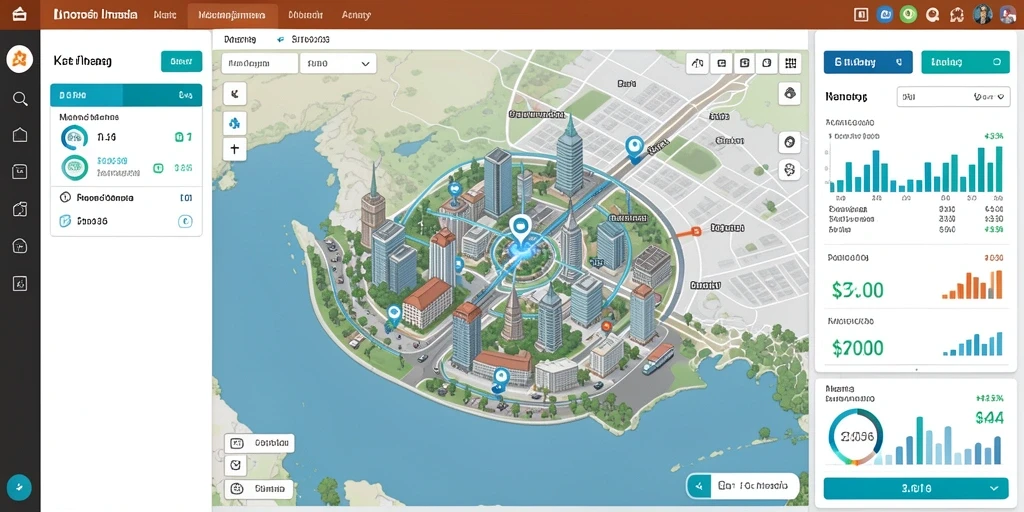Click the rectangle tool next to the compass tool
This screenshot has height=512, width=1024.
pos(722,63)
